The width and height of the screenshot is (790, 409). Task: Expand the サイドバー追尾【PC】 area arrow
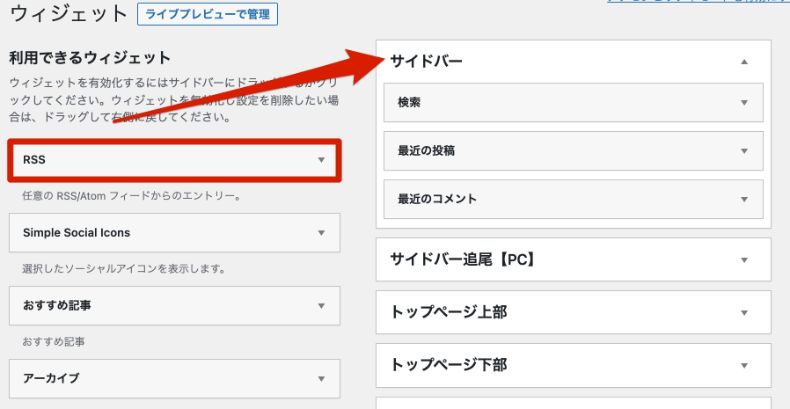744,260
